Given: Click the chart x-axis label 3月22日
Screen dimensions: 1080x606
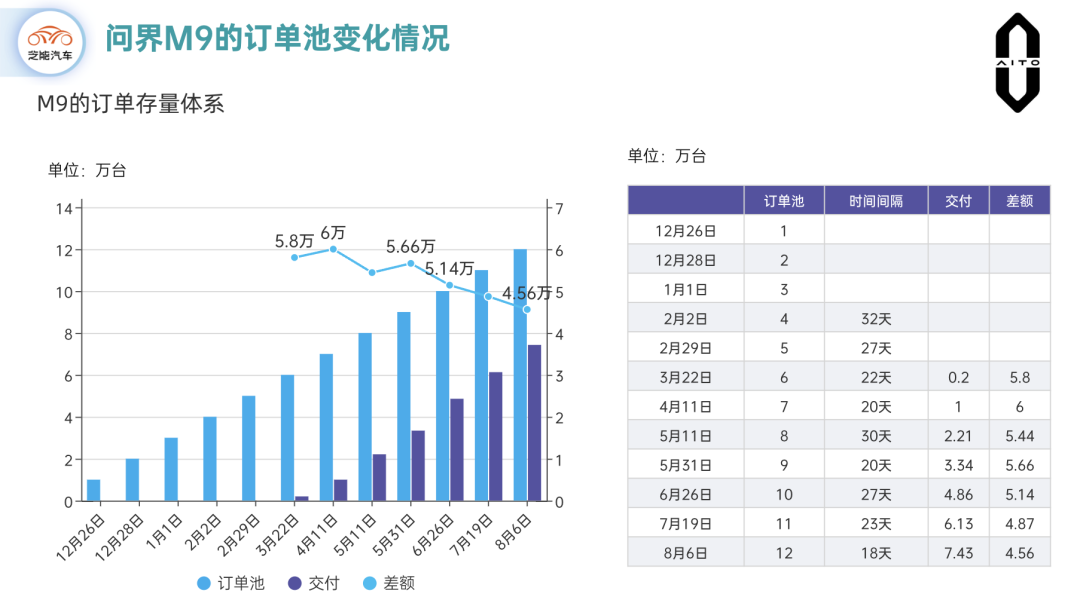Looking at the screenshot, I should [x=277, y=536].
